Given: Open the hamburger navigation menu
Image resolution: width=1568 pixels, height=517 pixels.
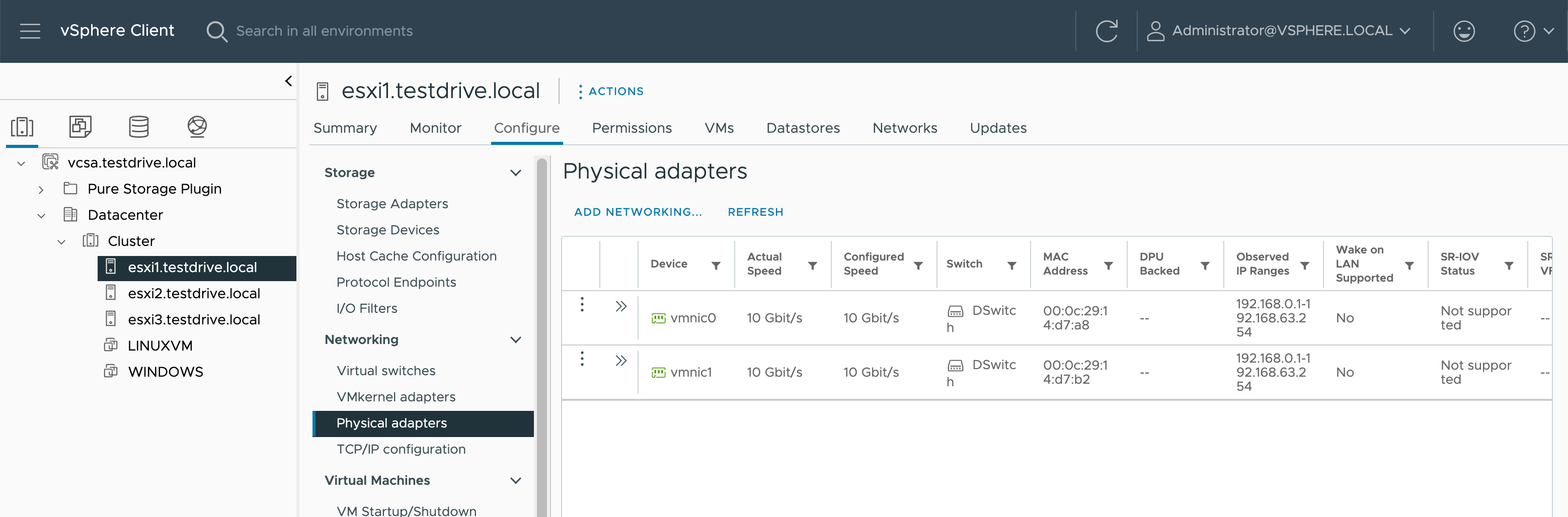Looking at the screenshot, I should [30, 31].
